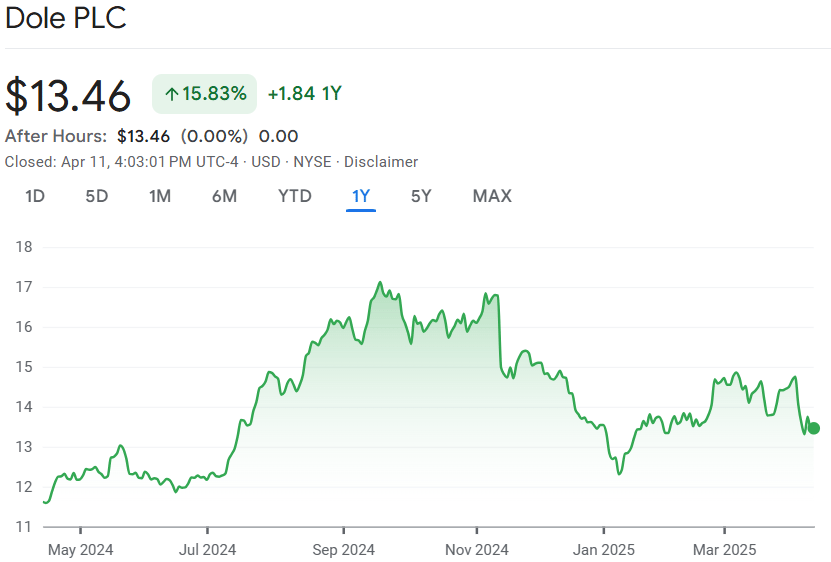Click the Jan 2025 axis label

(604, 550)
